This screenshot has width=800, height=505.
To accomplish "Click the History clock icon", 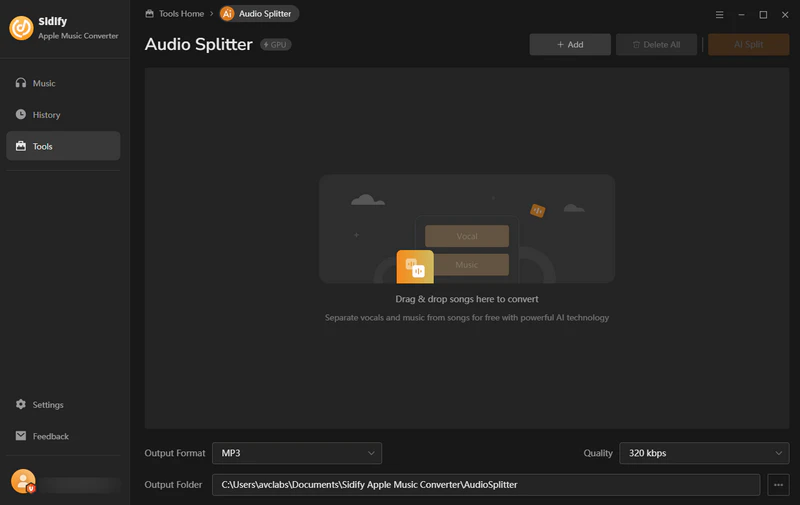I will coord(20,114).
